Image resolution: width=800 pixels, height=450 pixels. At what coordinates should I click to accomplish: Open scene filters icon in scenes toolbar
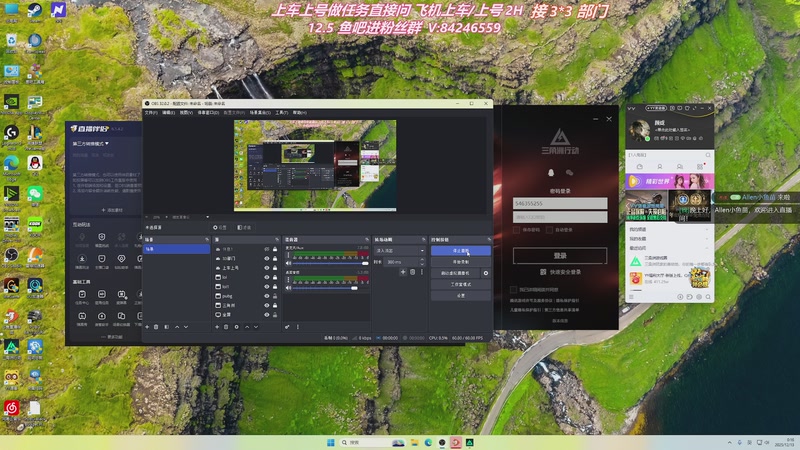pos(166,327)
